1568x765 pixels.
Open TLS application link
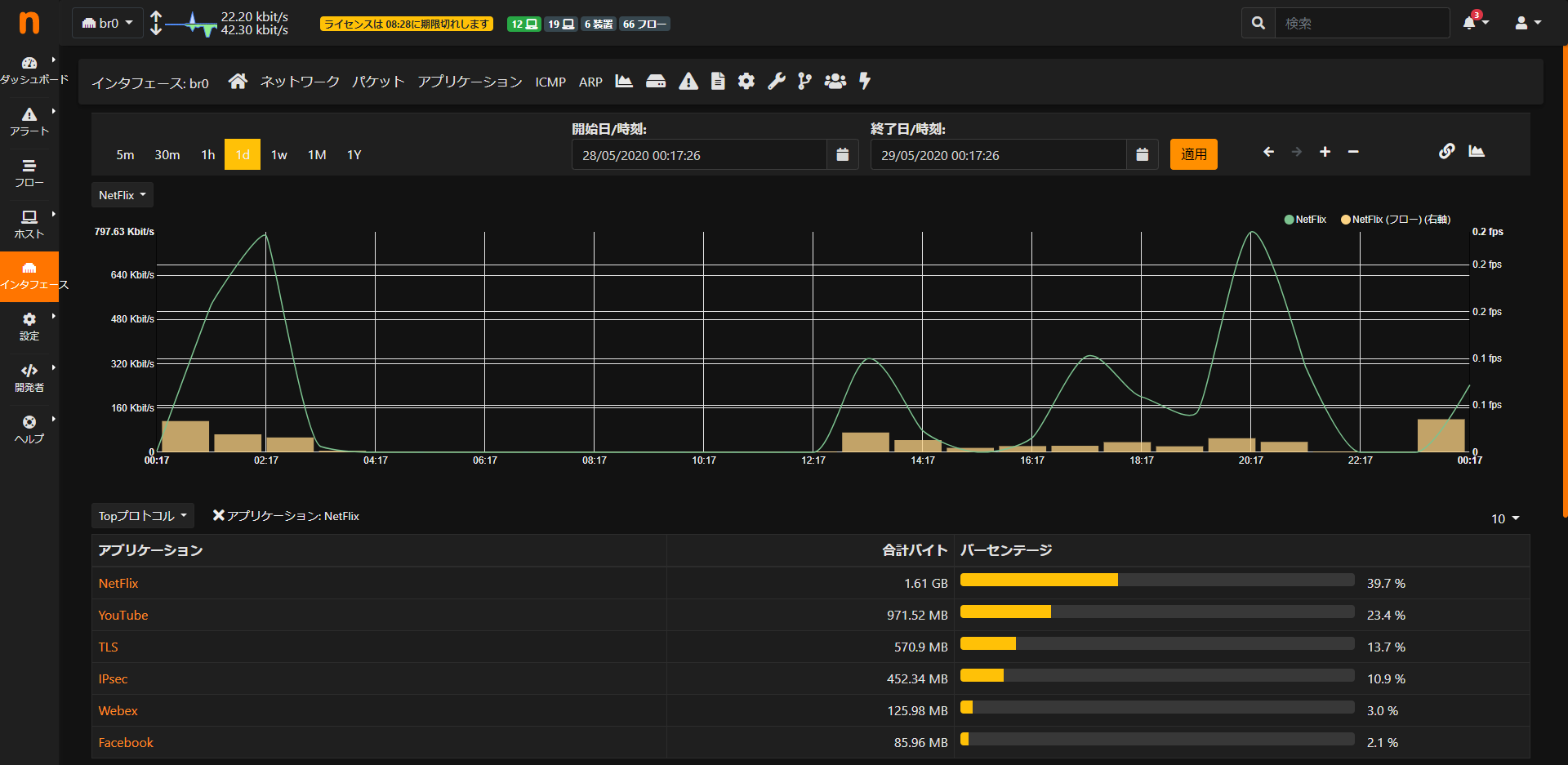tap(108, 647)
